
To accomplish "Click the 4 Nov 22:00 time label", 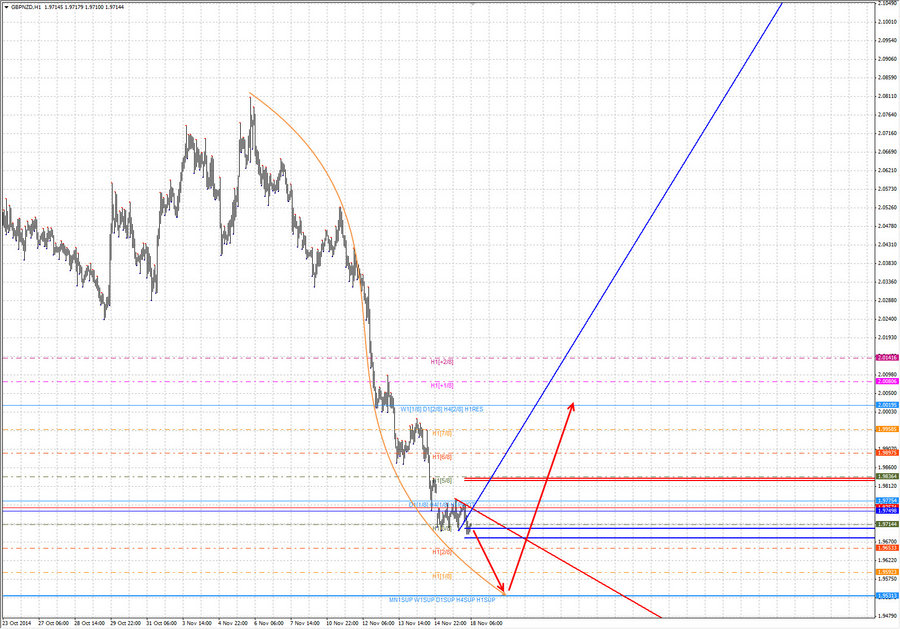I will [233, 623].
